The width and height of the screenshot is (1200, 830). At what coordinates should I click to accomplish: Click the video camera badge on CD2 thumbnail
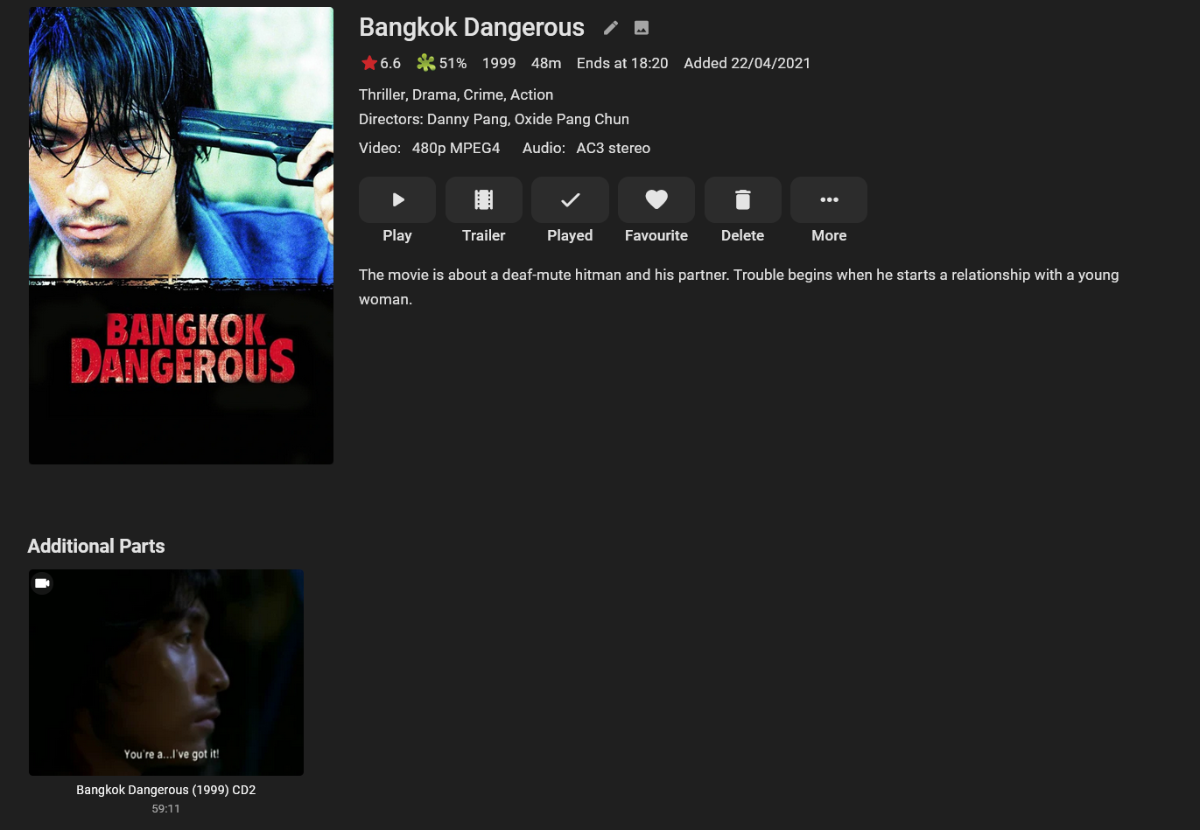pos(42,583)
